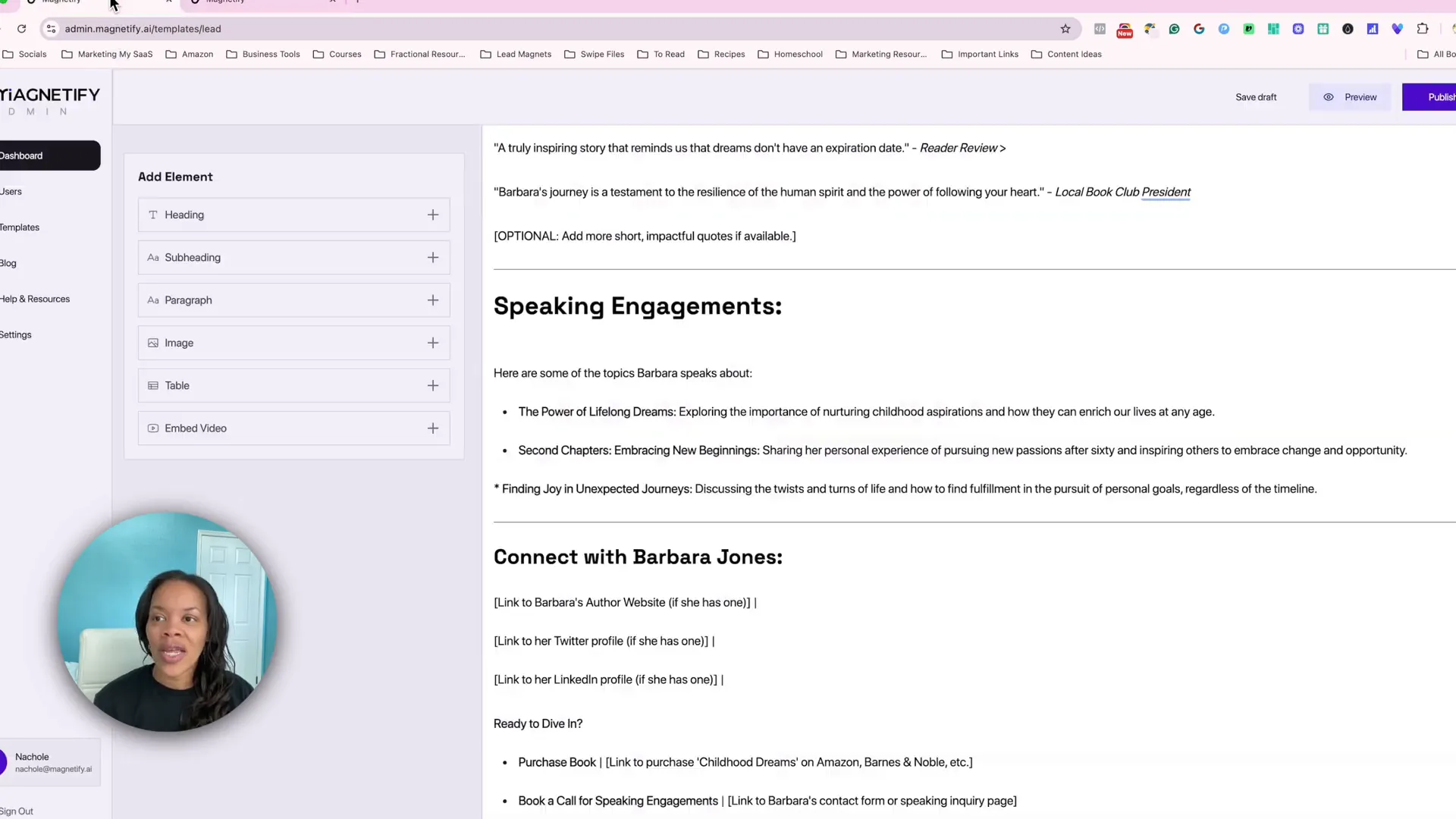Add an Image element via plus icon
1456x819 pixels.
433,343
